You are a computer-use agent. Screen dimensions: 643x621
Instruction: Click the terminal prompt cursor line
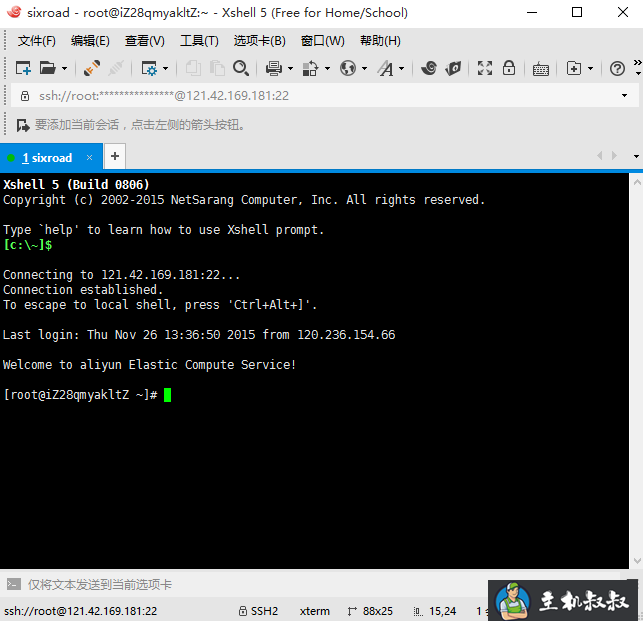click(87, 395)
